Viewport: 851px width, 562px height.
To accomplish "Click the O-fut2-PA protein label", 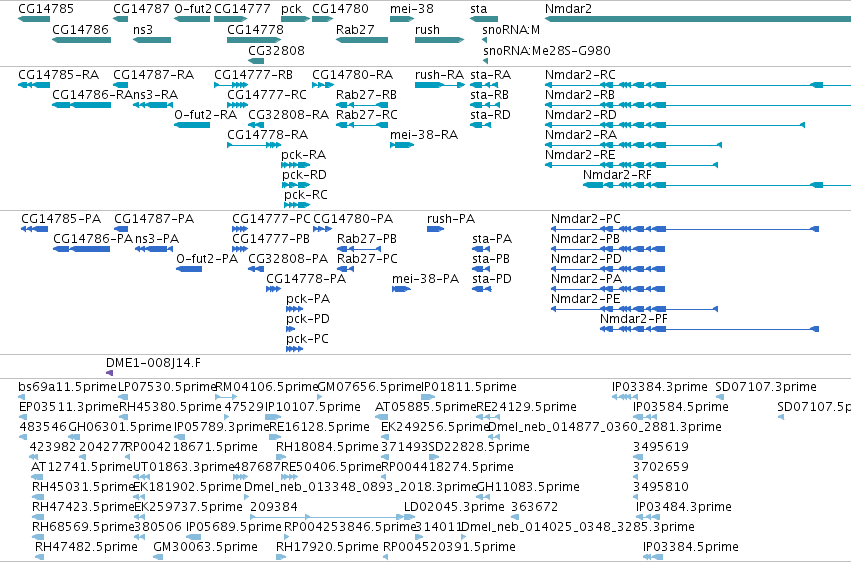I will point(207,259).
